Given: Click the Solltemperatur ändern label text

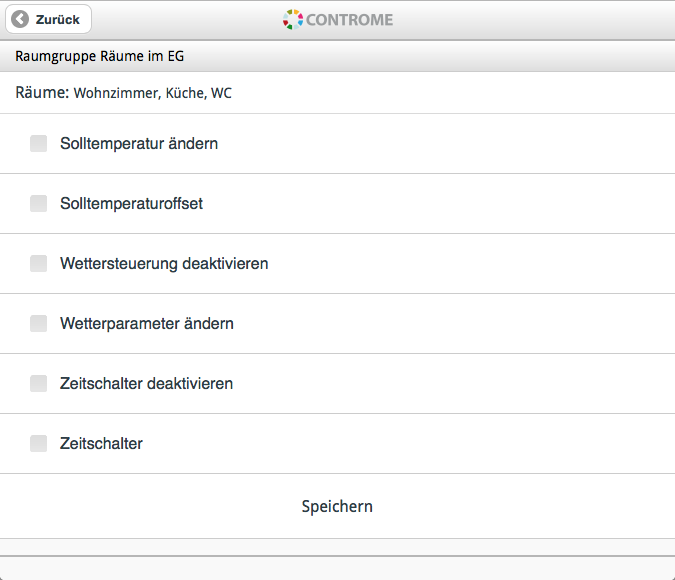Looking at the screenshot, I should click(x=139, y=143).
